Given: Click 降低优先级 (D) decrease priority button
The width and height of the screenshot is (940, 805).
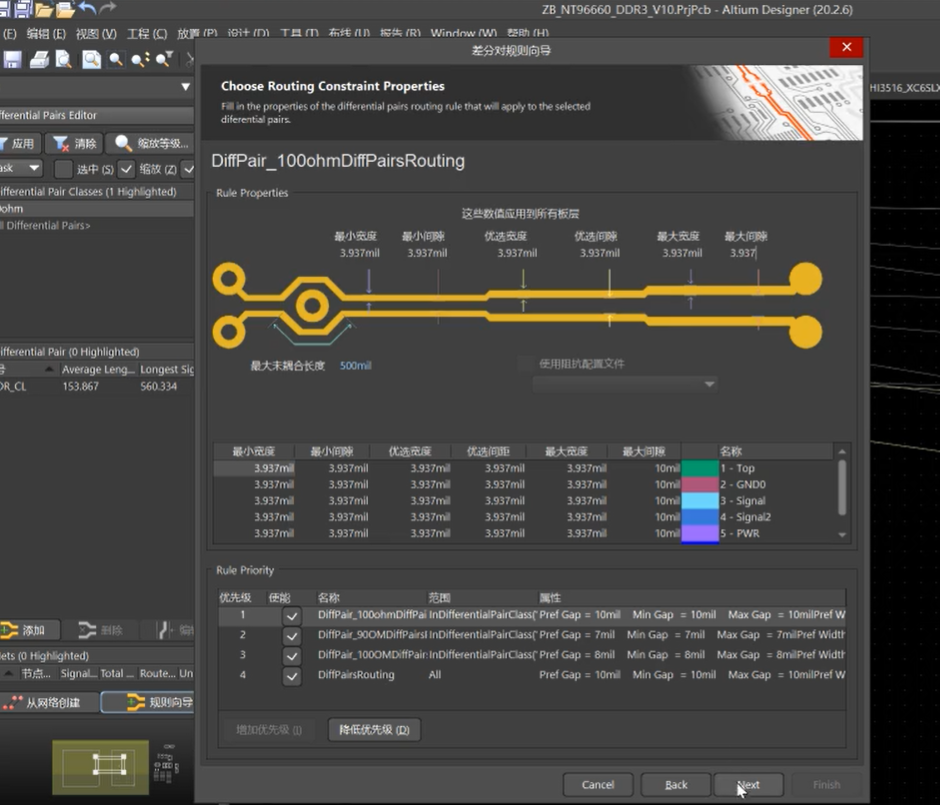Looking at the screenshot, I should pos(374,729).
